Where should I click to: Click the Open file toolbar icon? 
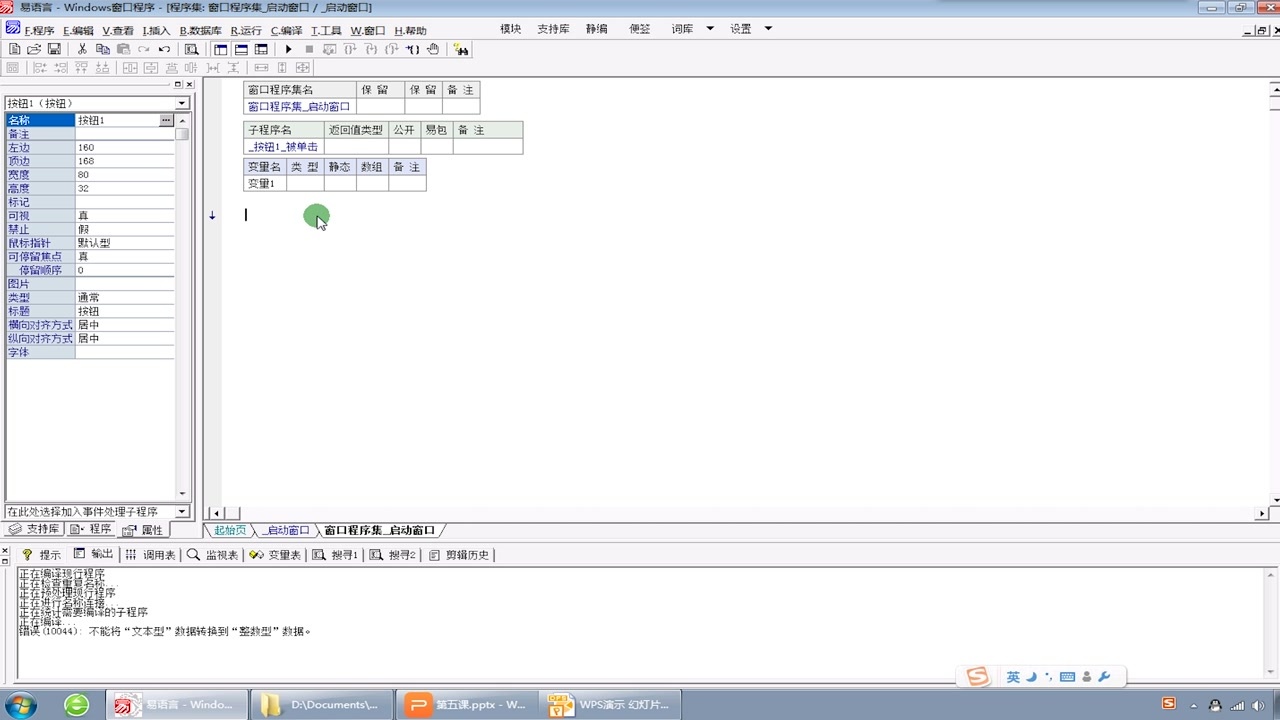pyautogui.click(x=34, y=49)
